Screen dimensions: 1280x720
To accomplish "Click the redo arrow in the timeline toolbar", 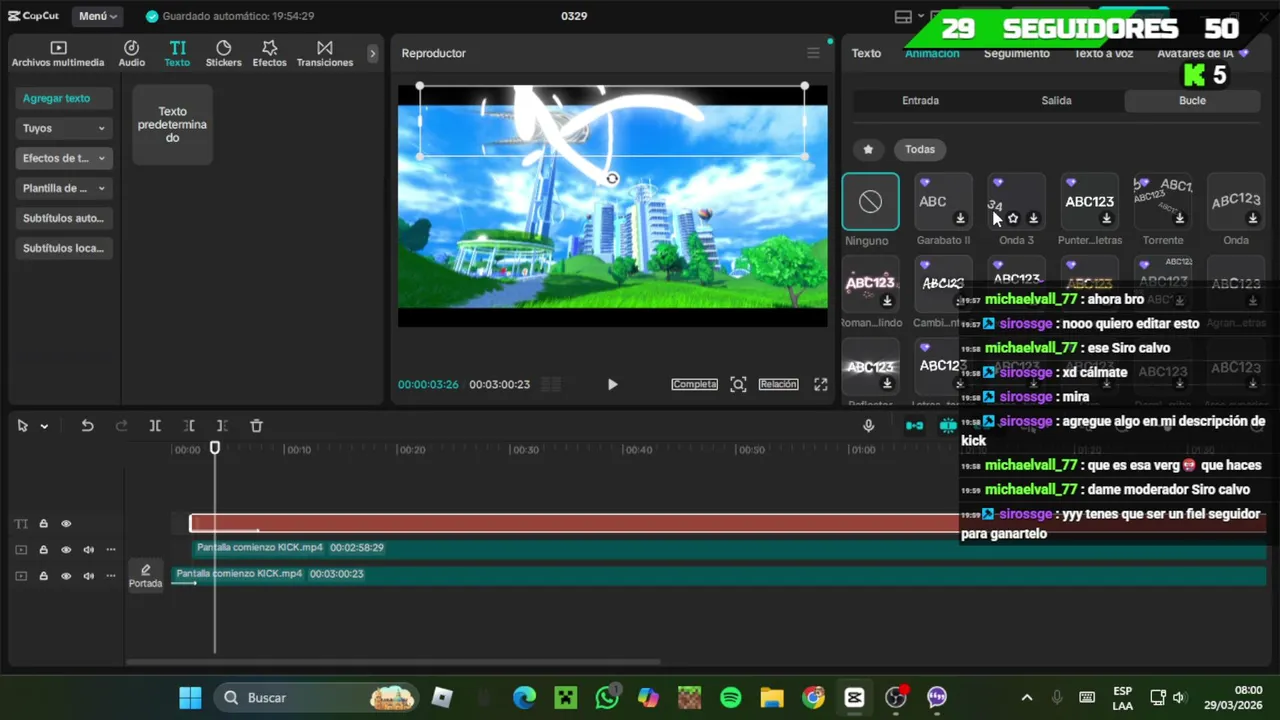I will pos(121,426).
